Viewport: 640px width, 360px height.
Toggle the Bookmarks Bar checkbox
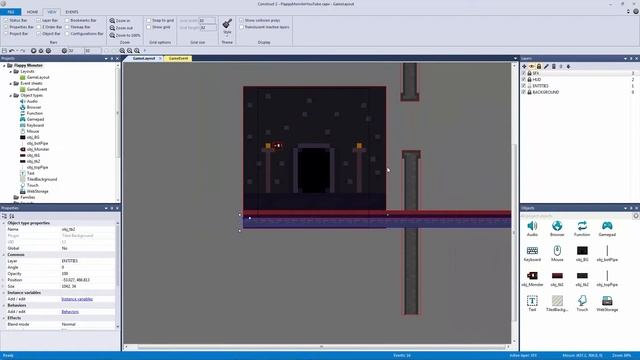coord(67,20)
